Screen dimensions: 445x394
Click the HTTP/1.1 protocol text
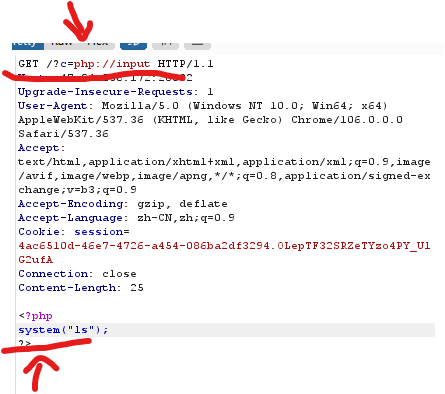(x=185, y=64)
